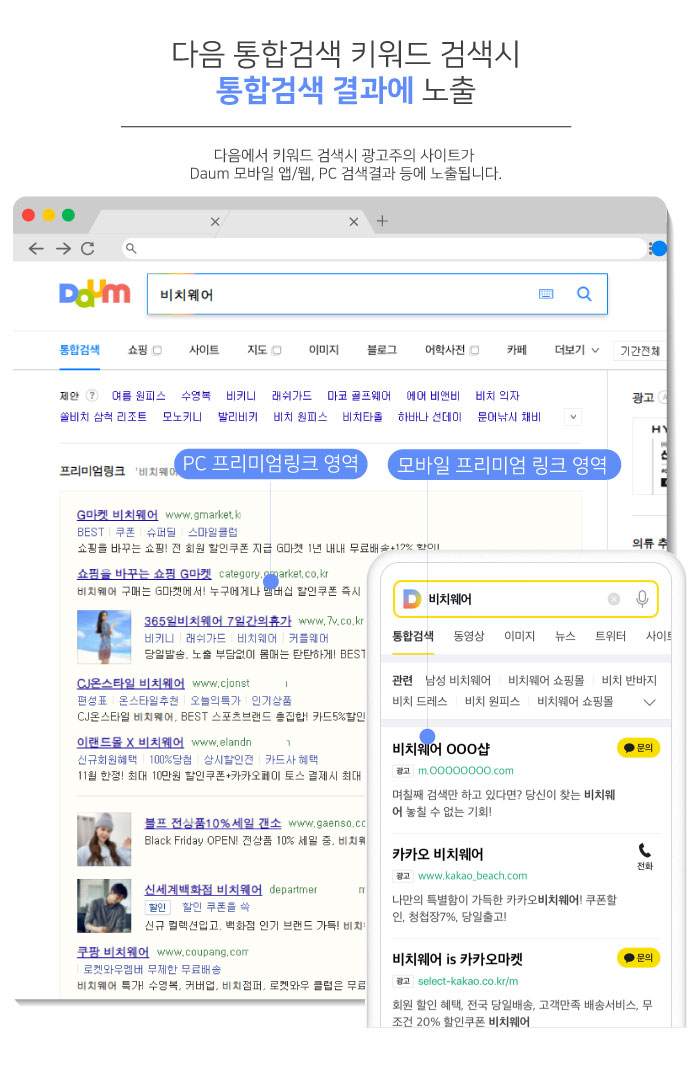Click the Daum logo
Viewport: 700px width, 1080px height.
[94, 294]
